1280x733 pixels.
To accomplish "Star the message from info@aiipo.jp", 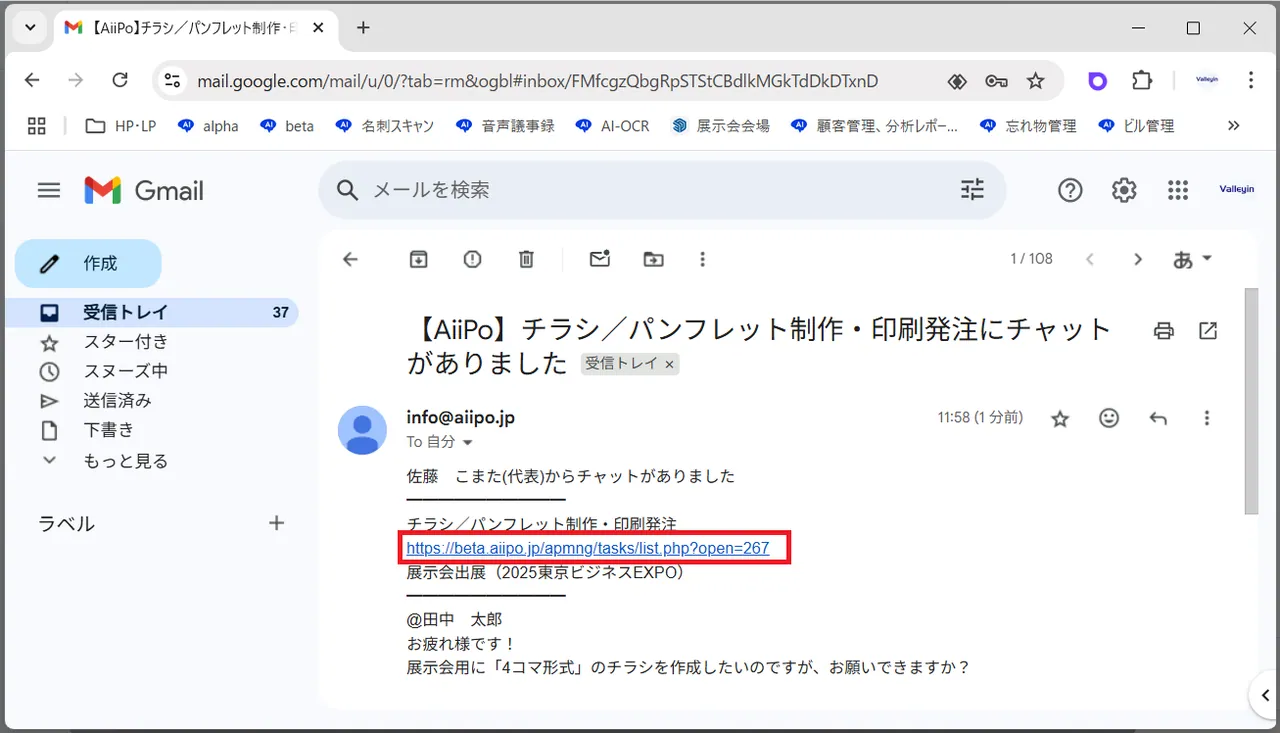I will (1060, 419).
